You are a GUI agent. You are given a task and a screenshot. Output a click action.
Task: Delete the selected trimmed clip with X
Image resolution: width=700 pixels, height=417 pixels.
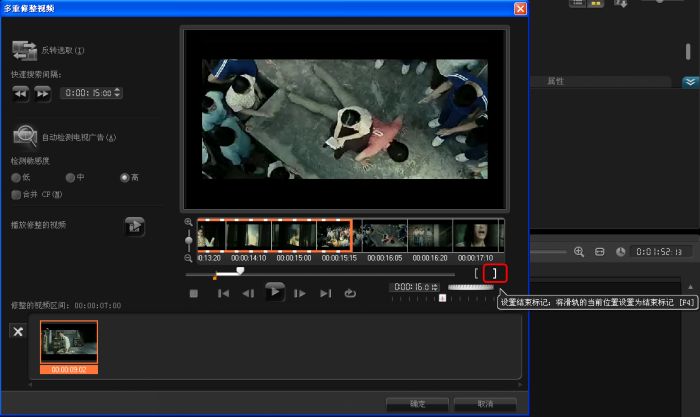pyautogui.click(x=17, y=331)
